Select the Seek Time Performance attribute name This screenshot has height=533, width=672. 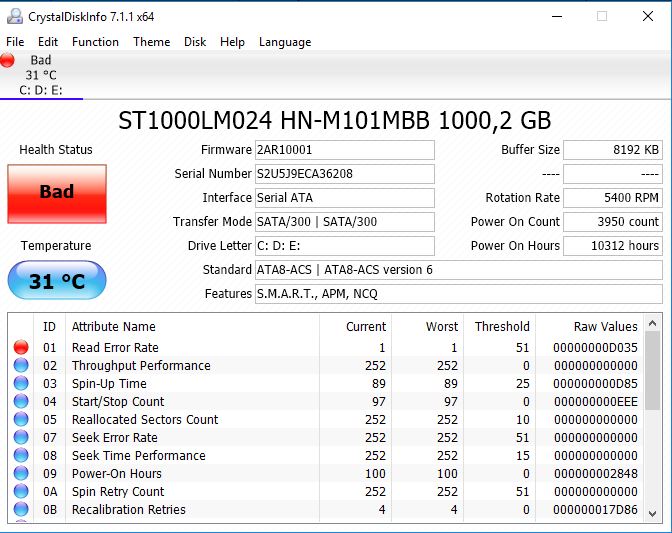(x=139, y=455)
